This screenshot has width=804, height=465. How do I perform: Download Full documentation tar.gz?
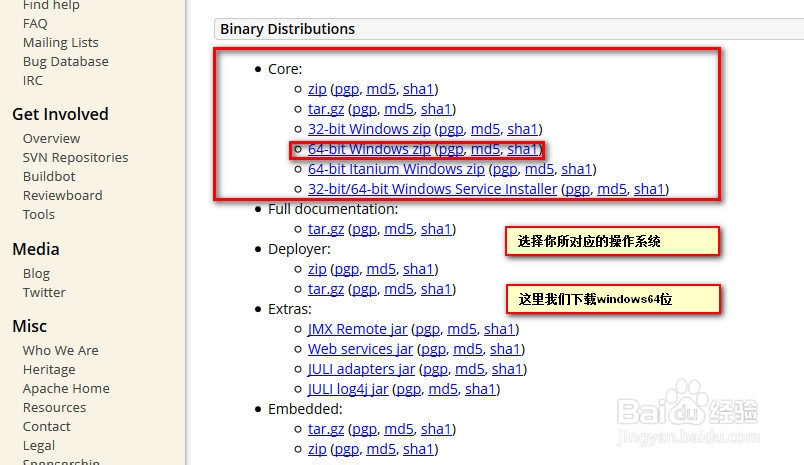[326, 229]
